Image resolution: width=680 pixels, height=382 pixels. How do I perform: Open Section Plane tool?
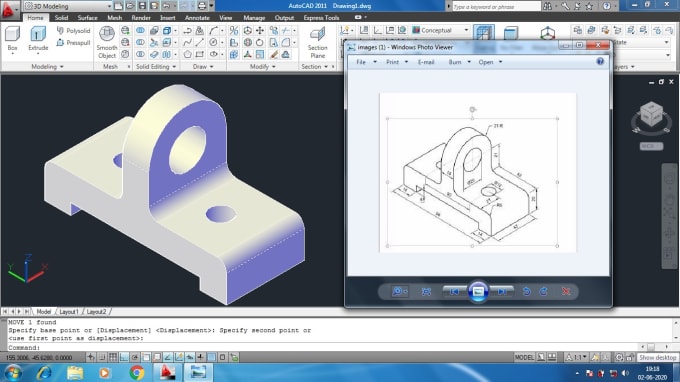[317, 42]
